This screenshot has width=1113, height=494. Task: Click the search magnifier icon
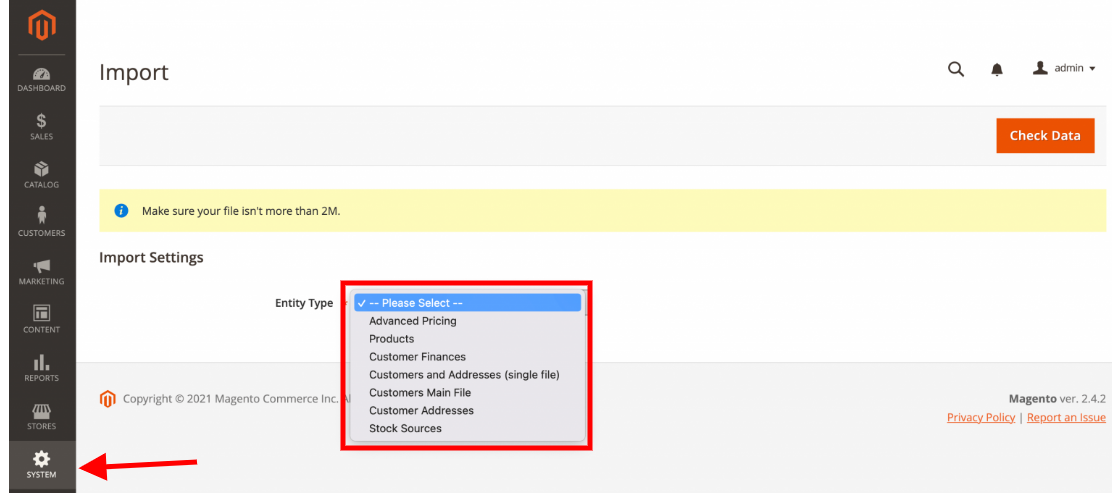(956, 69)
